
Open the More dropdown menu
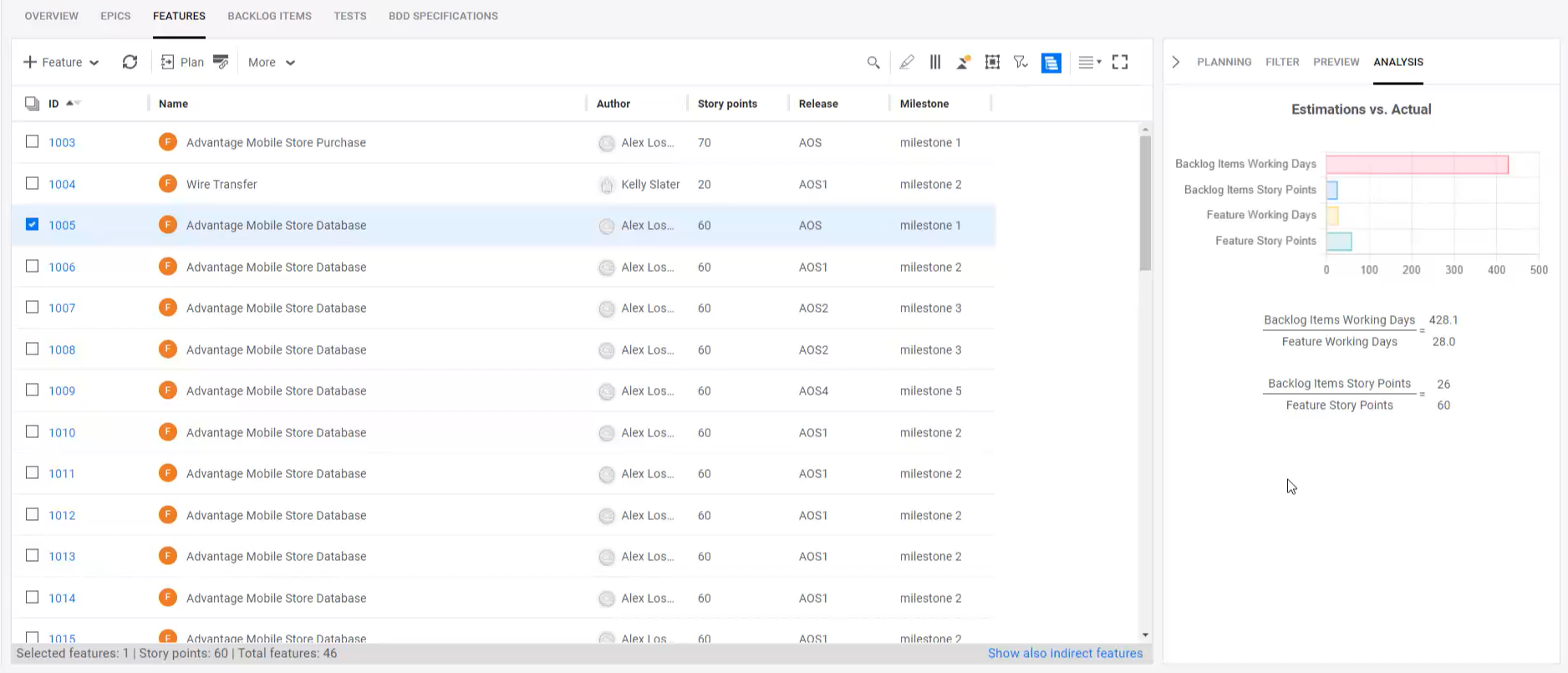click(272, 63)
